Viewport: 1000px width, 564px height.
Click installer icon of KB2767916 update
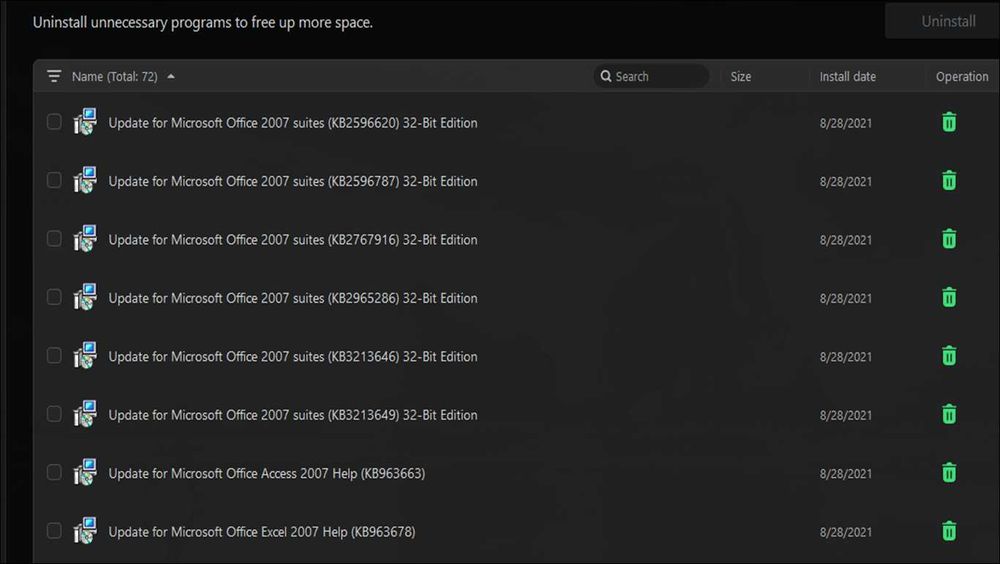pos(85,239)
